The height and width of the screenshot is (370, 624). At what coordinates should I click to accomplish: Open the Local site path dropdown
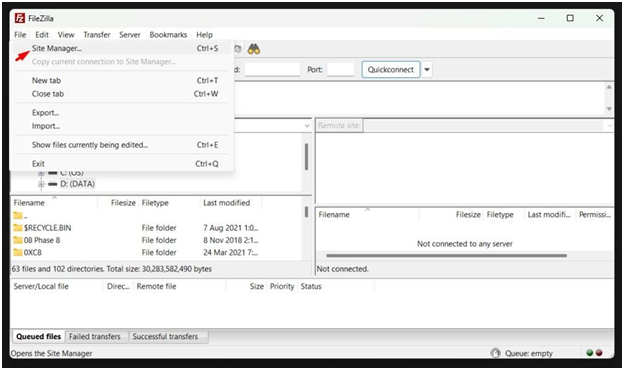point(307,126)
